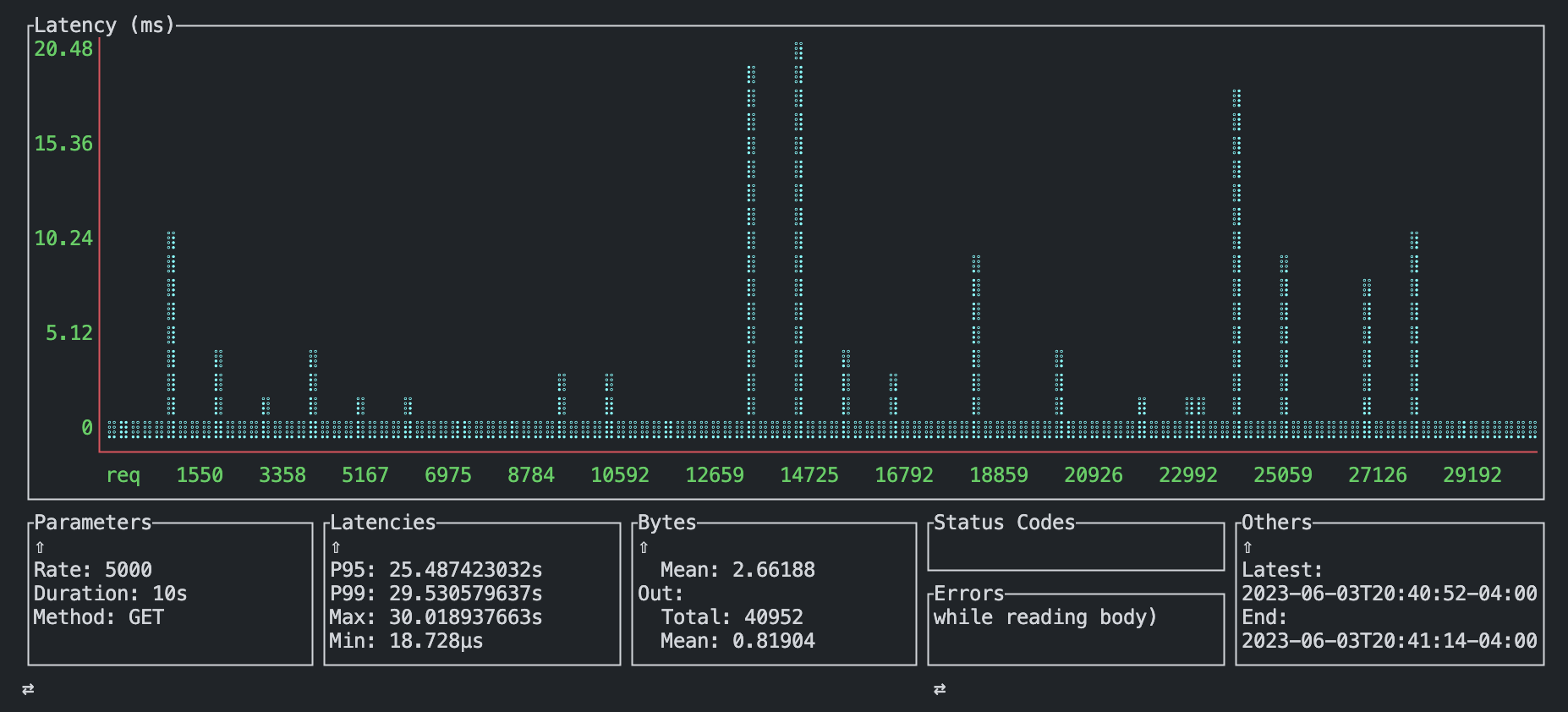Screen dimensions: 1568x712
Task: Click the 'Bytes' panel title
Action: click(x=667, y=523)
